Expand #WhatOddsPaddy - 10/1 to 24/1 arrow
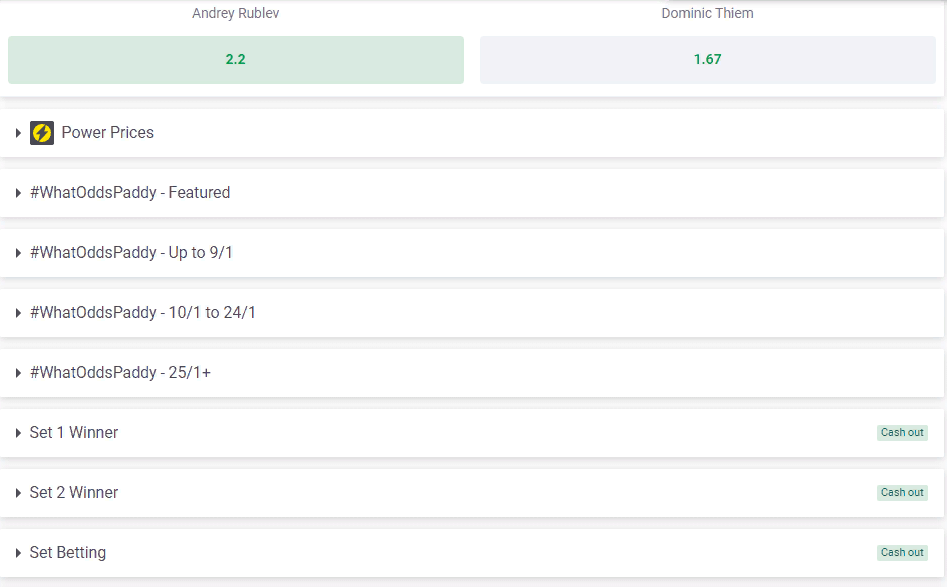Screen dimensions: 947x587 18,313
